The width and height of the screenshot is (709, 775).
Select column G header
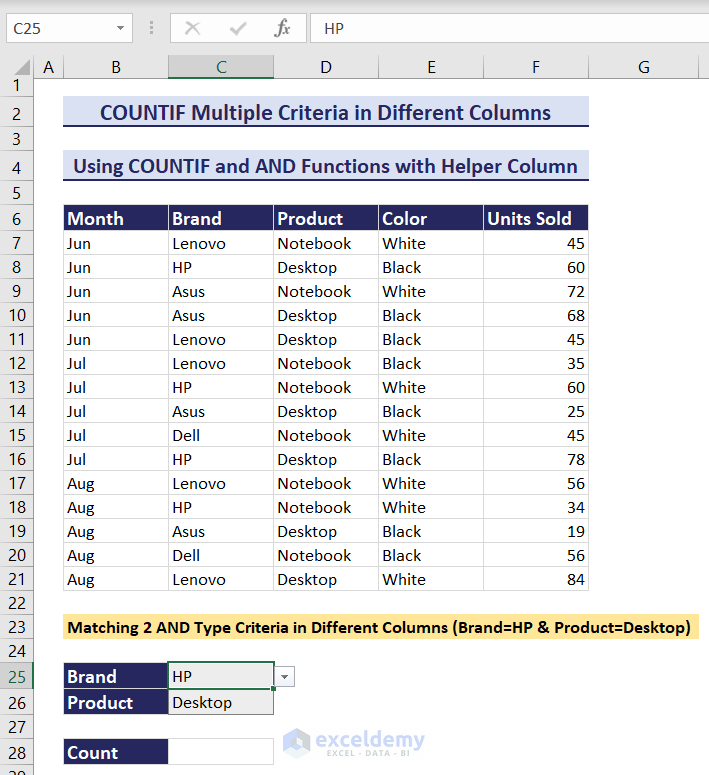pyautogui.click(x=643, y=67)
